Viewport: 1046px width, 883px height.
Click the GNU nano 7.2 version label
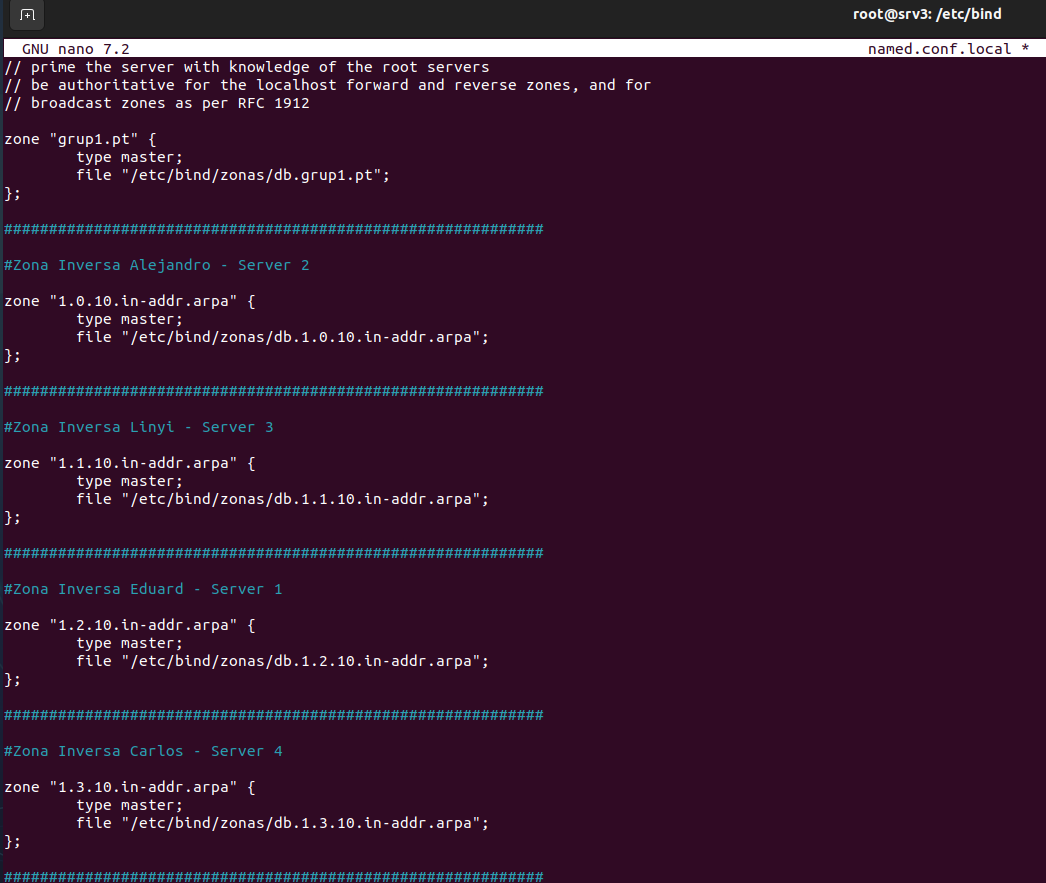76,49
